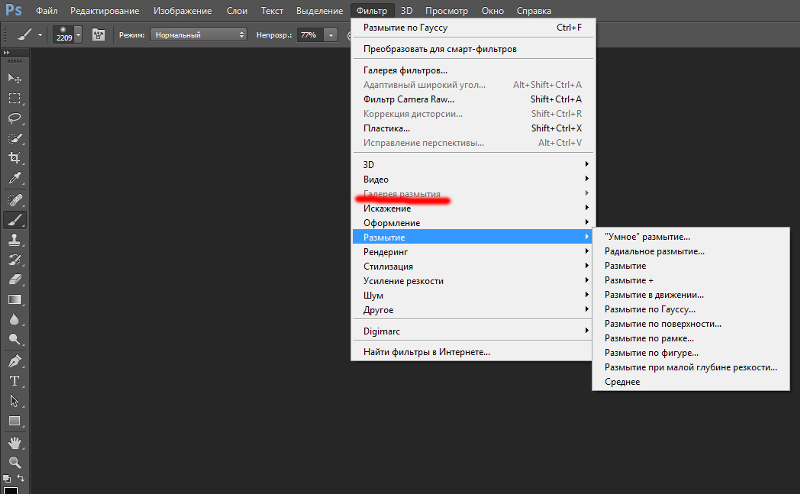Click Найти фильтры в Интернете...

pos(473,352)
